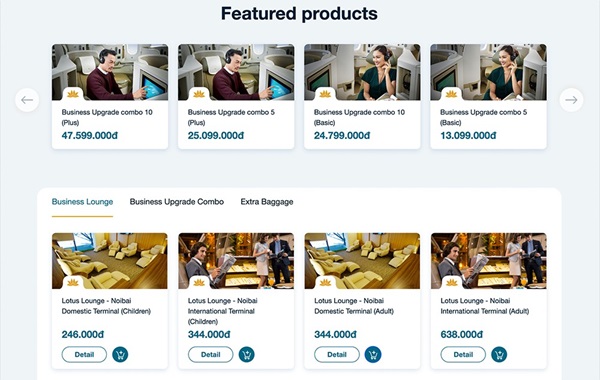Viewport: 600px width, 380px height.
Task: Add Noibai International Terminal (Adult) lounge to cart
Action: (x=499, y=354)
